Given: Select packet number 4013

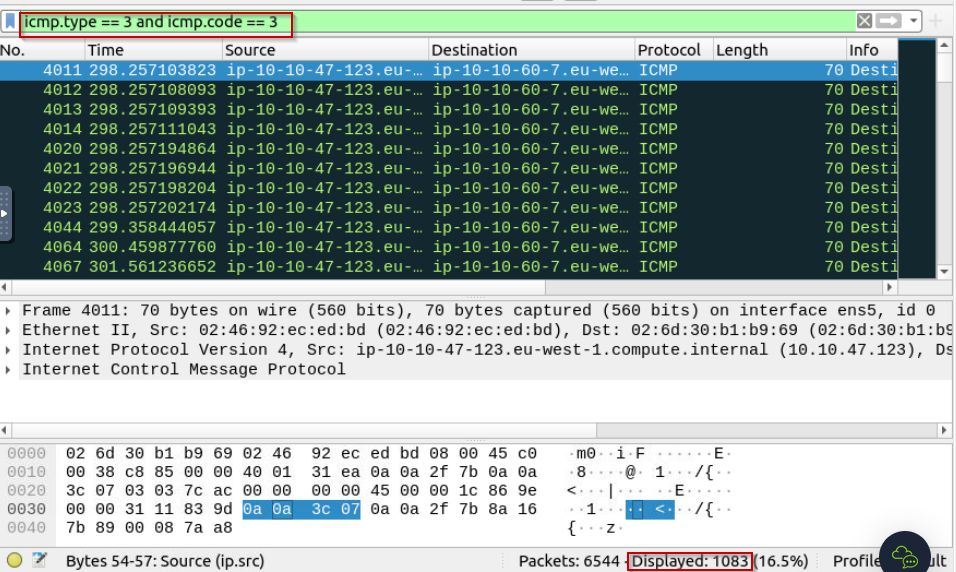Looking at the screenshot, I should (449, 109).
